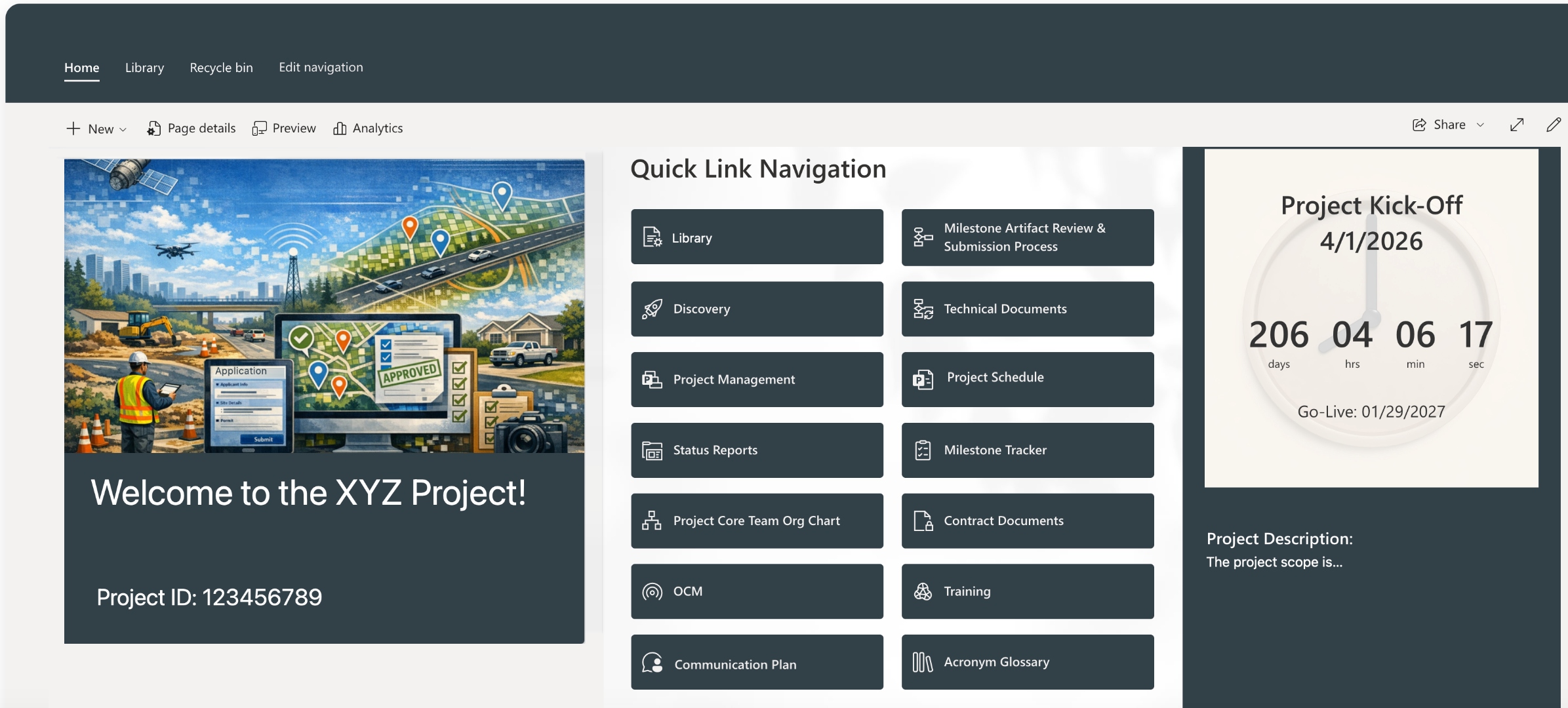Viewport: 1568px width, 708px height.
Task: Click the Project Description: heading
Action: [x=1279, y=539]
